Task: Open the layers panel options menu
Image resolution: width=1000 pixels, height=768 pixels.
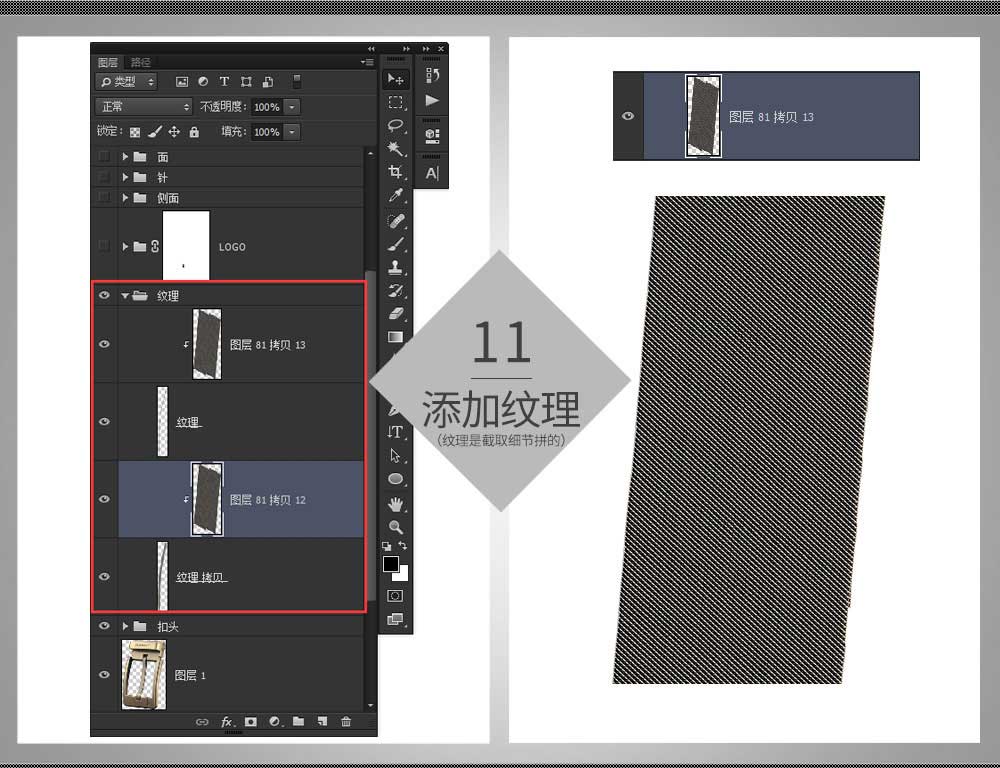Action: pyautogui.click(x=367, y=62)
